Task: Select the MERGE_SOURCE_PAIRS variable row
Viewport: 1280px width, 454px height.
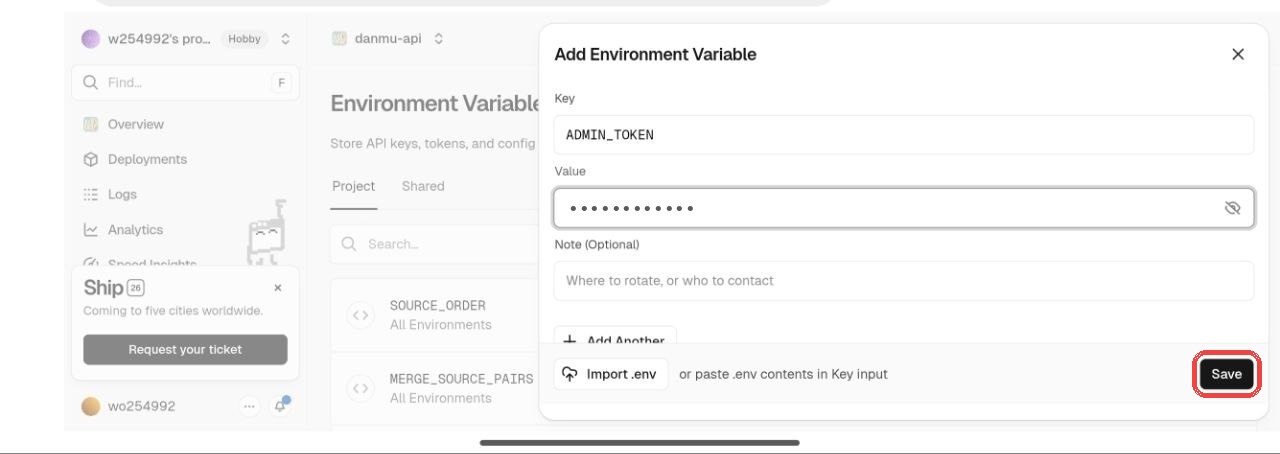Action: click(436, 388)
